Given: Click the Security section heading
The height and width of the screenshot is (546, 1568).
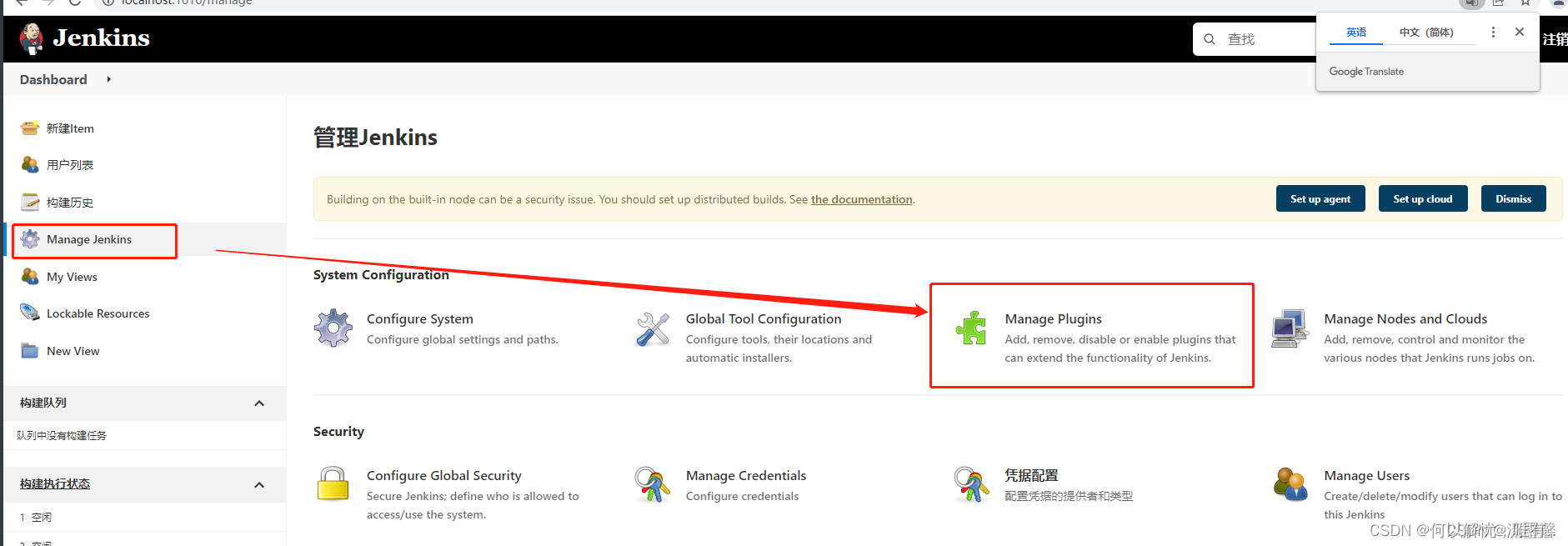Looking at the screenshot, I should [x=338, y=432].
